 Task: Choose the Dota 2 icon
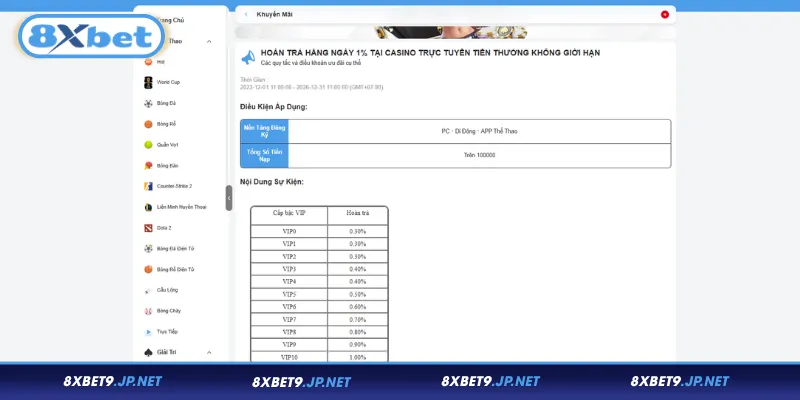[148, 228]
